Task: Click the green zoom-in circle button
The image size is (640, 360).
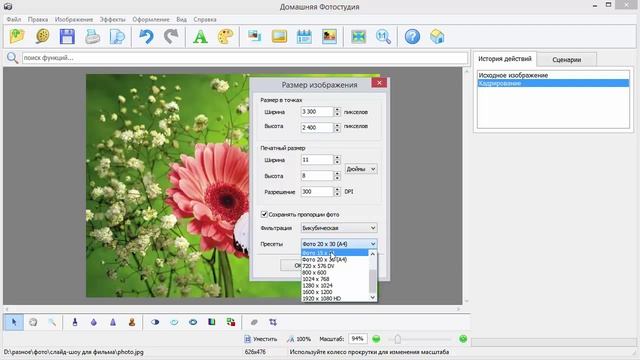Action: [463, 339]
